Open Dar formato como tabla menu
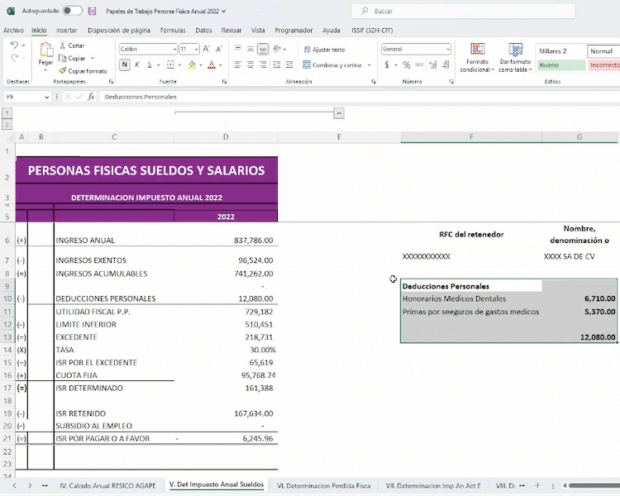The width and height of the screenshot is (620, 496). (515, 58)
